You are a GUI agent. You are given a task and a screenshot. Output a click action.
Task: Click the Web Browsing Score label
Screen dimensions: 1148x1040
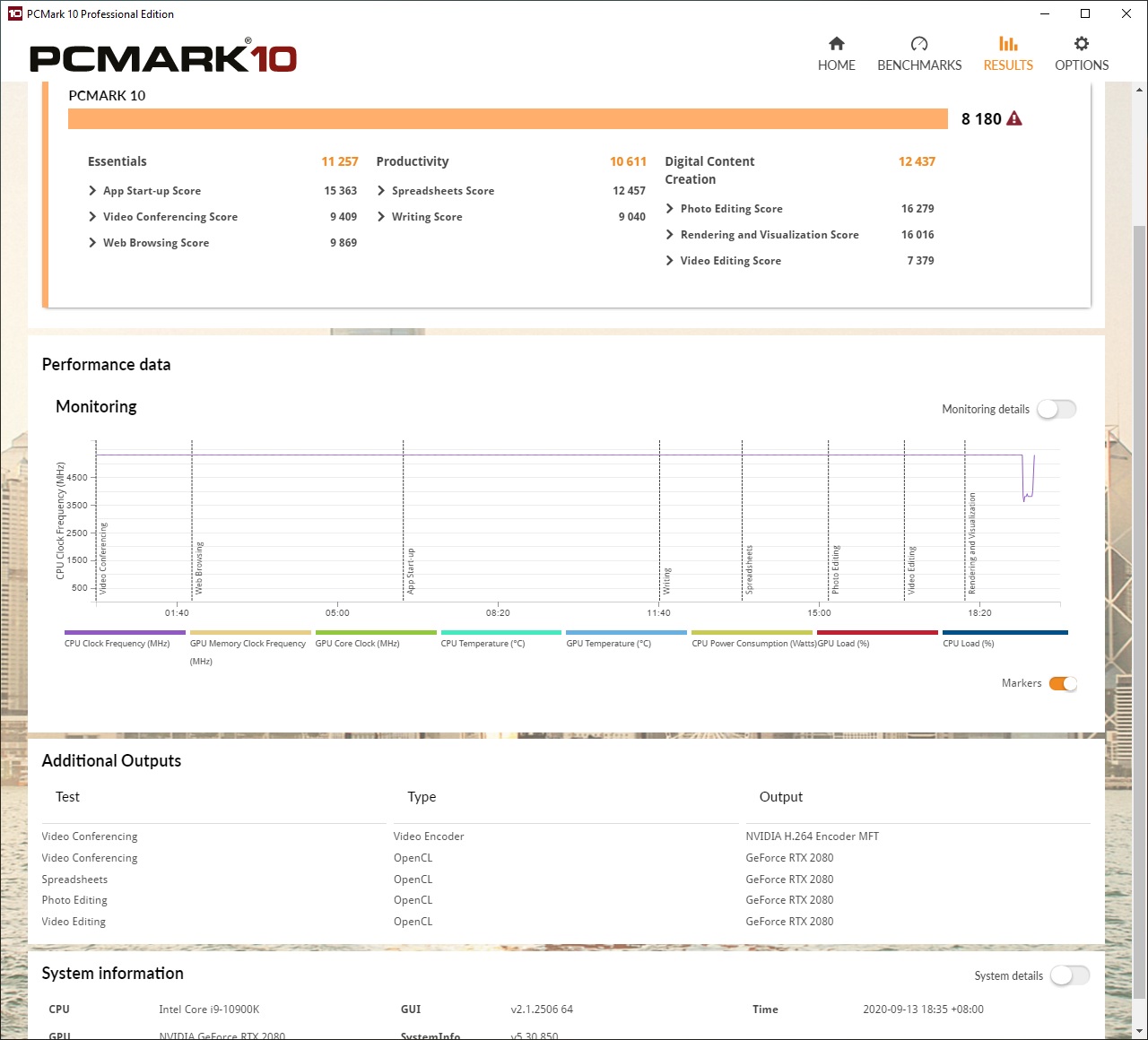point(156,243)
